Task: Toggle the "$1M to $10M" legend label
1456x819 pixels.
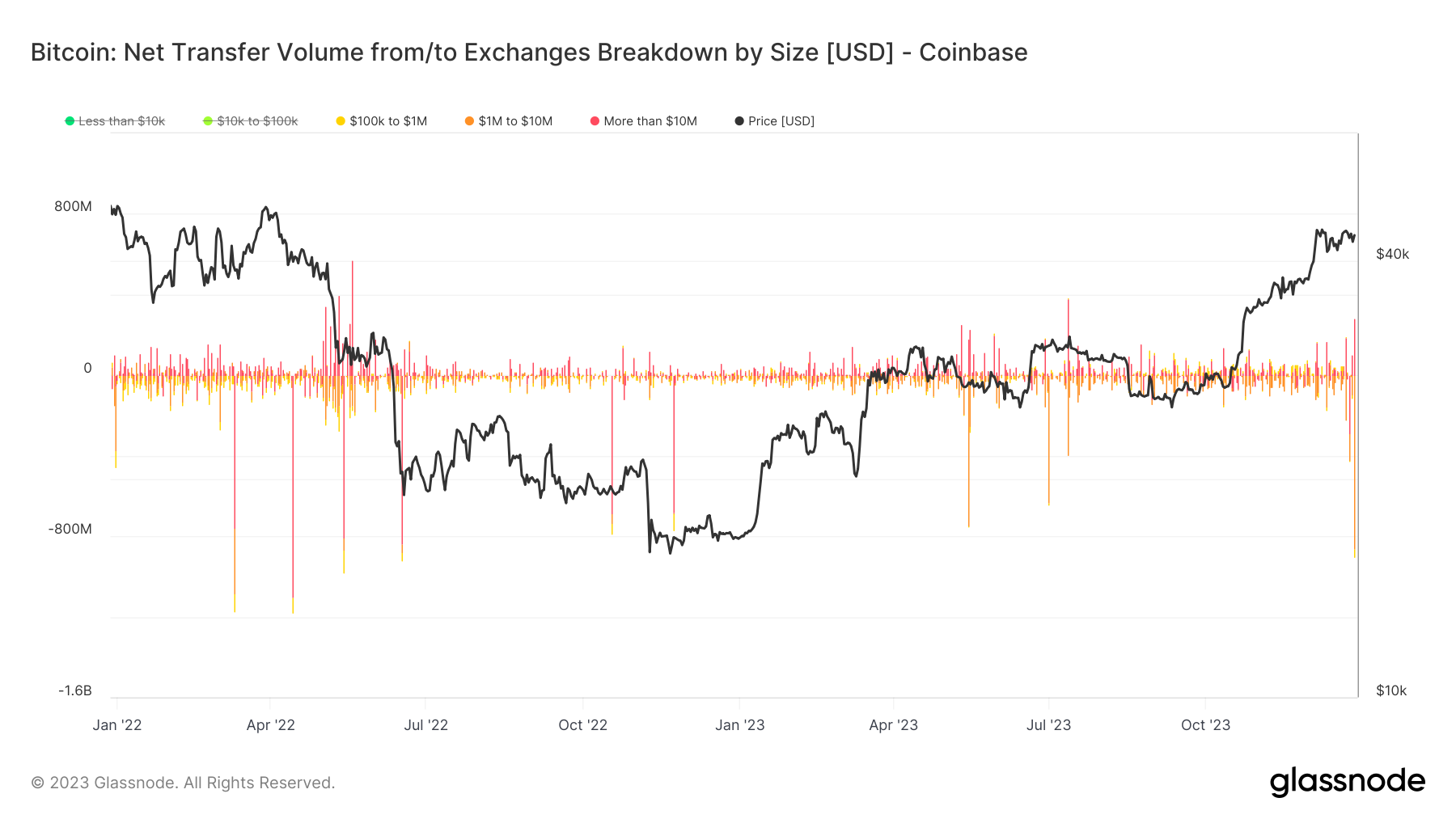Action: pos(515,121)
